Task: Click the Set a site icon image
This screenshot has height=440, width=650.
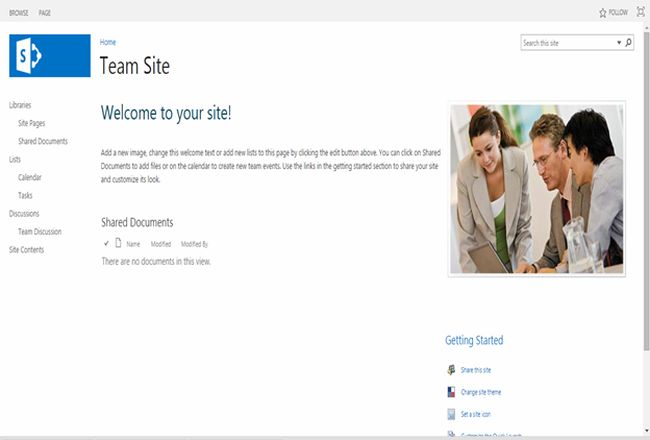Action: coord(451,414)
